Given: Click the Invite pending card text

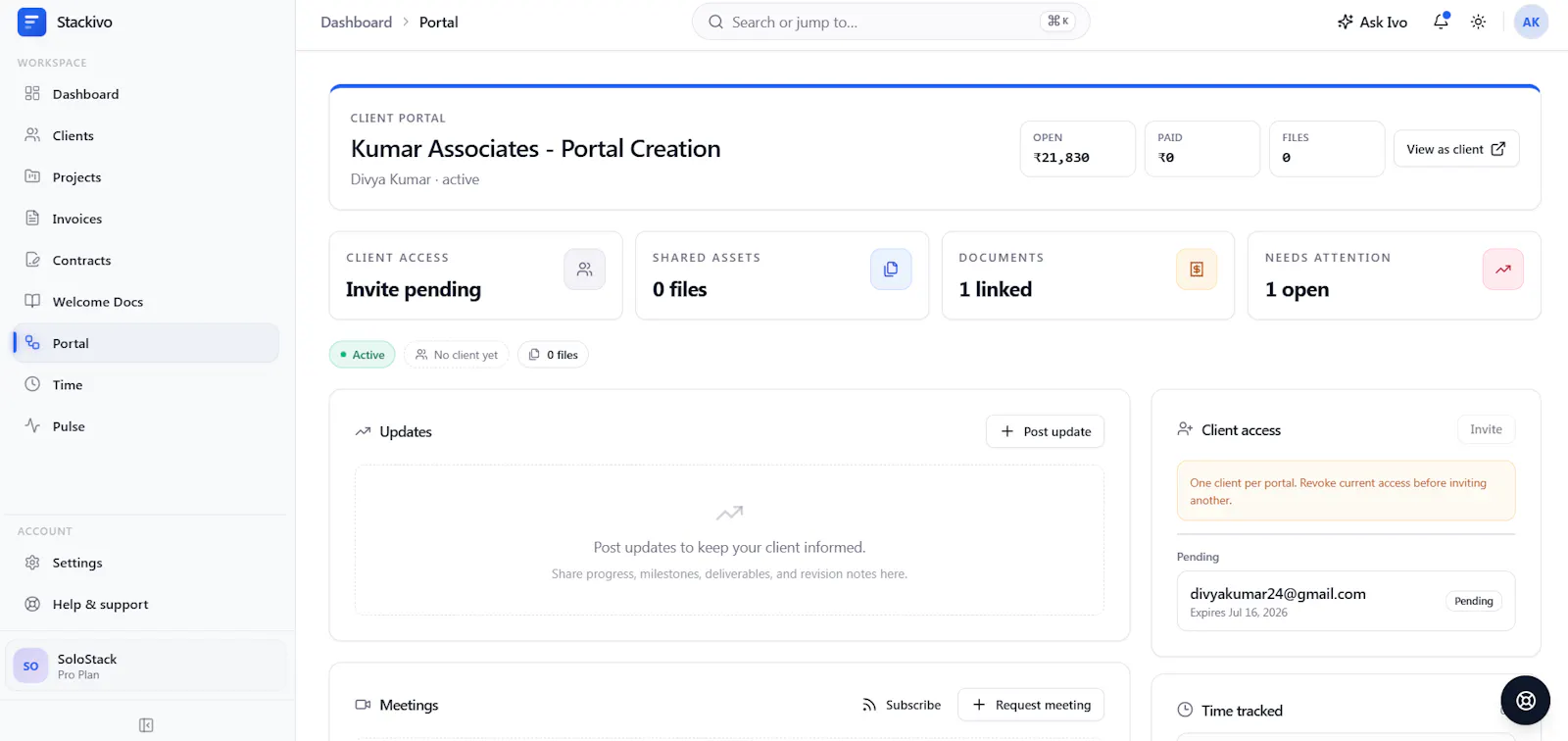Looking at the screenshot, I should (x=414, y=289).
